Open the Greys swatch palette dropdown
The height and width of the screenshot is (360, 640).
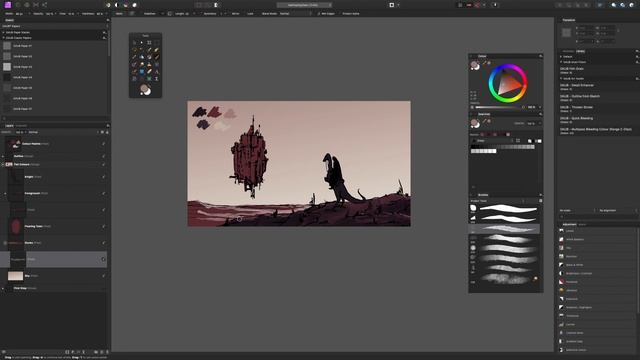(x=493, y=141)
